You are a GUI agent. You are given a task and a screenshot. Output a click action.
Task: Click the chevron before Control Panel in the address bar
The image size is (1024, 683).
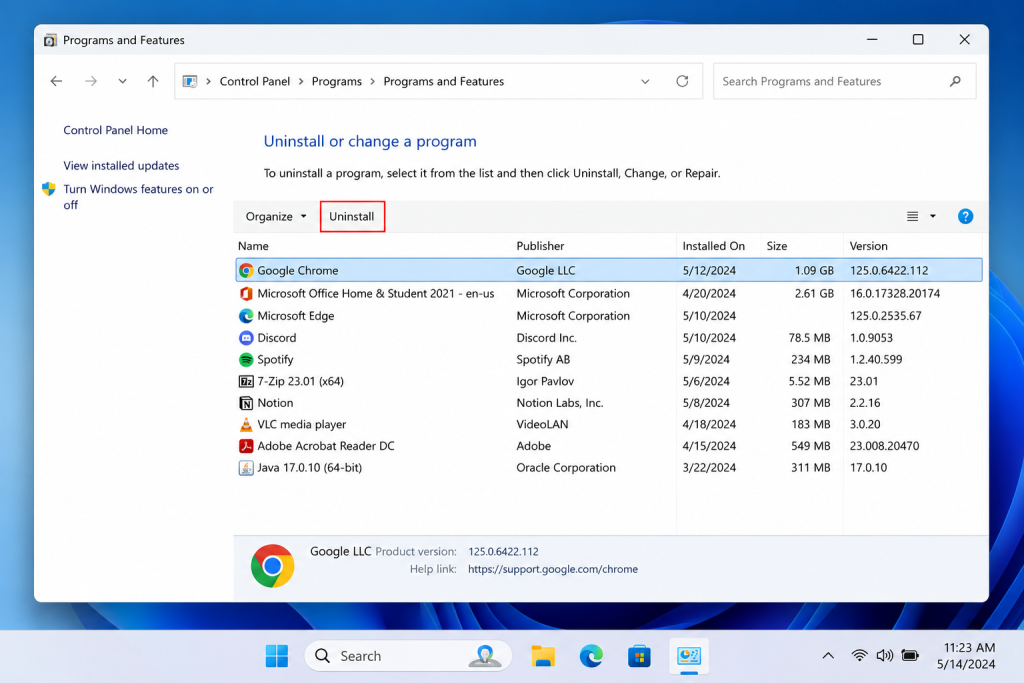click(208, 82)
